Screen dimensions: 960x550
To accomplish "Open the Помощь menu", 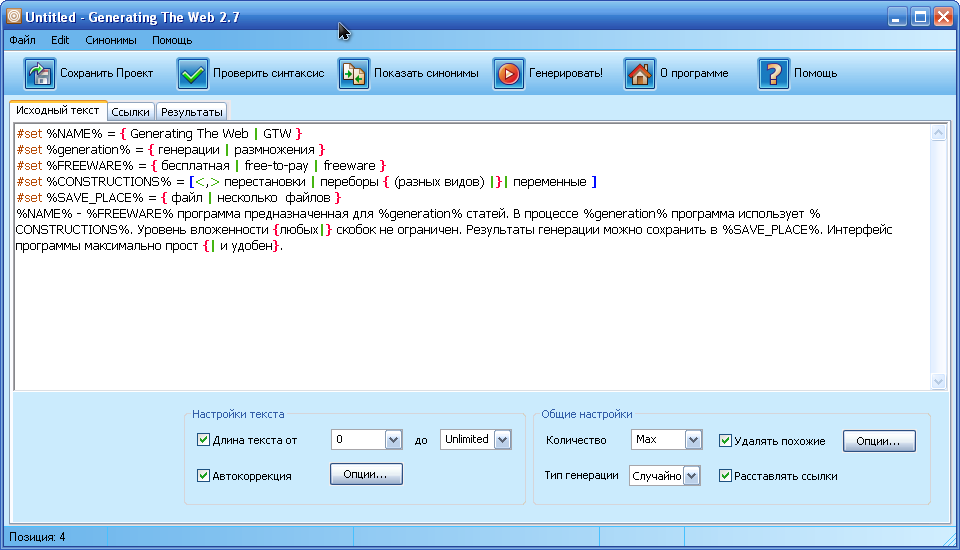I will click(x=172, y=40).
